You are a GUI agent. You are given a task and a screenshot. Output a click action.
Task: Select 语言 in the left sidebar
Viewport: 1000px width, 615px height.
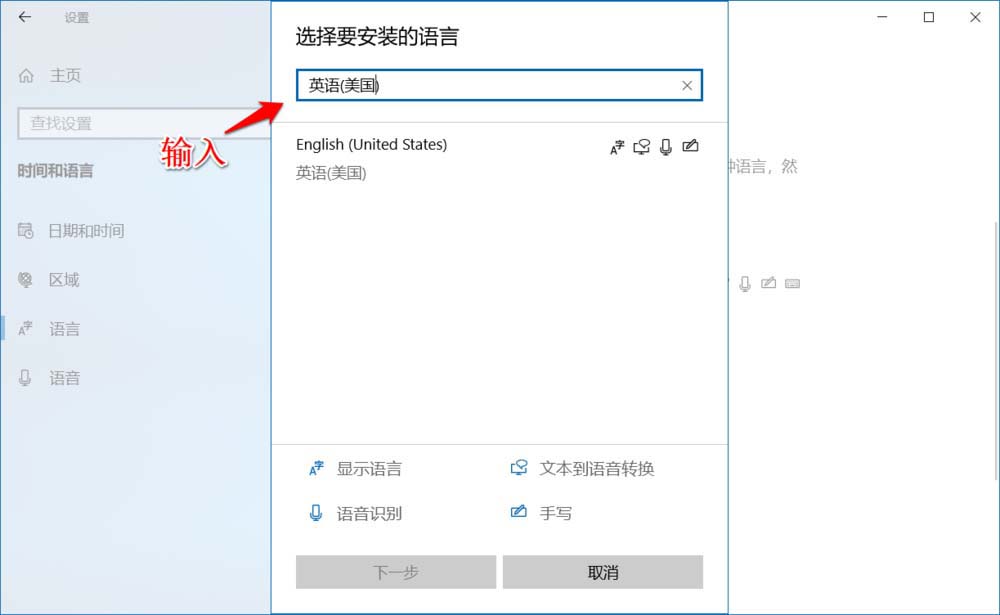pos(64,329)
